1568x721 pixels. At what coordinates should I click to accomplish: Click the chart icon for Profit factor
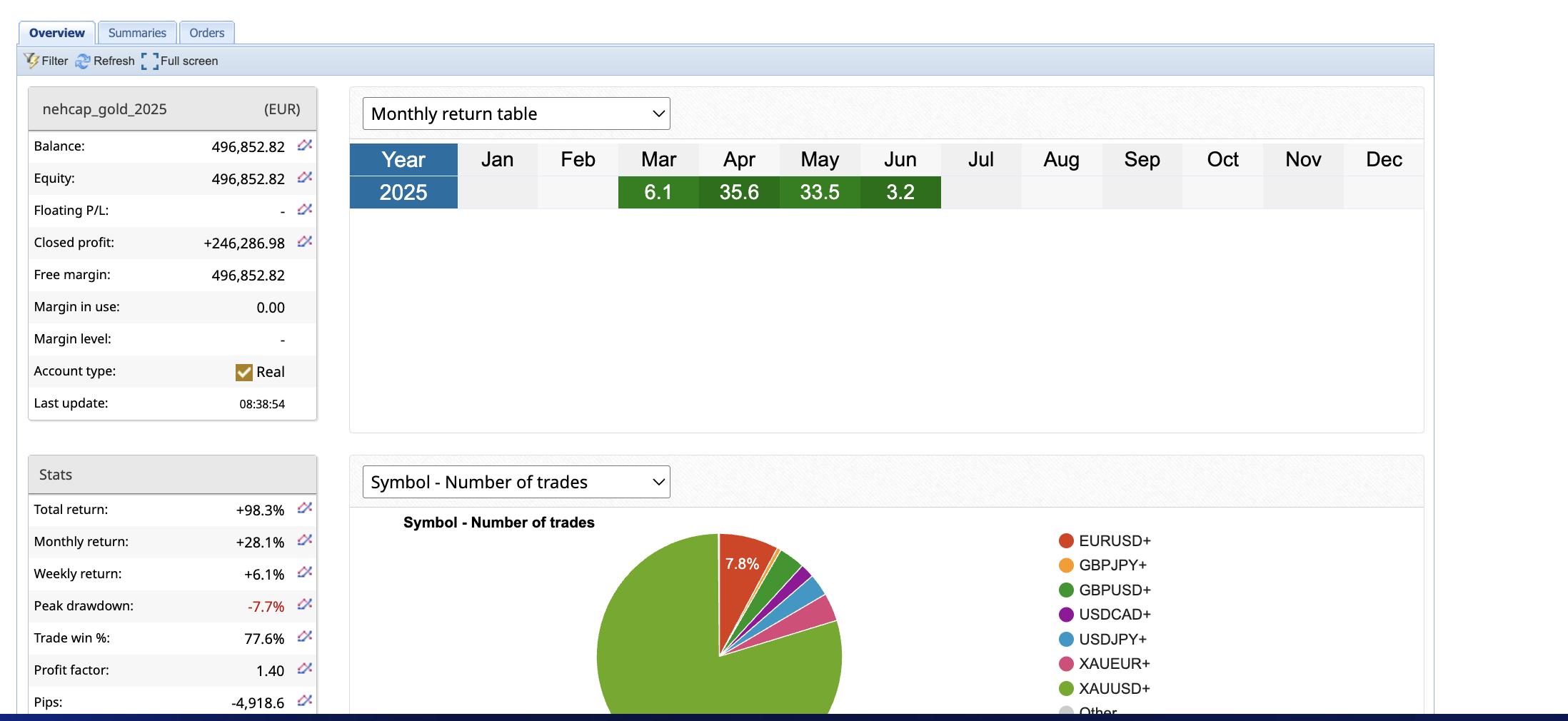305,669
